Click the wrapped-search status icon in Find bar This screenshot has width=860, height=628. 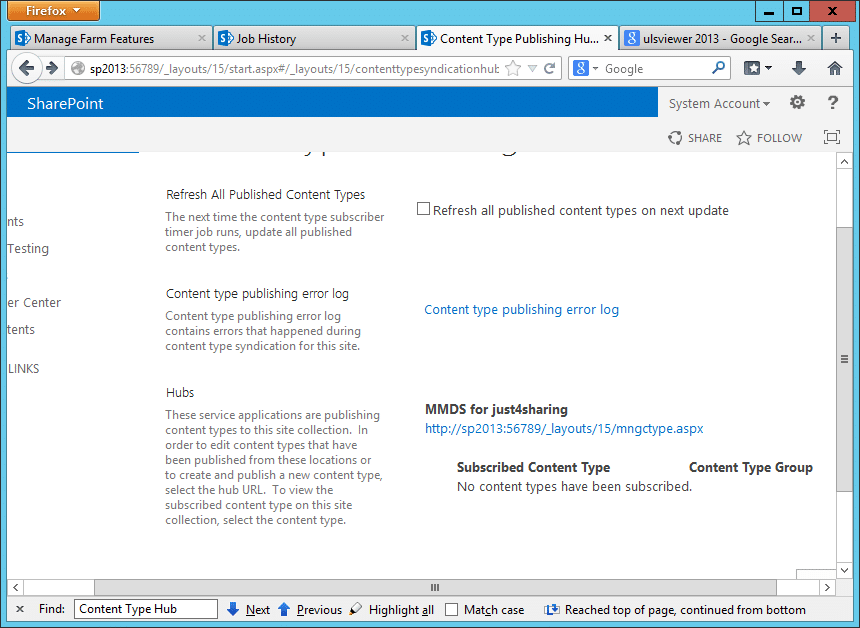click(x=552, y=609)
